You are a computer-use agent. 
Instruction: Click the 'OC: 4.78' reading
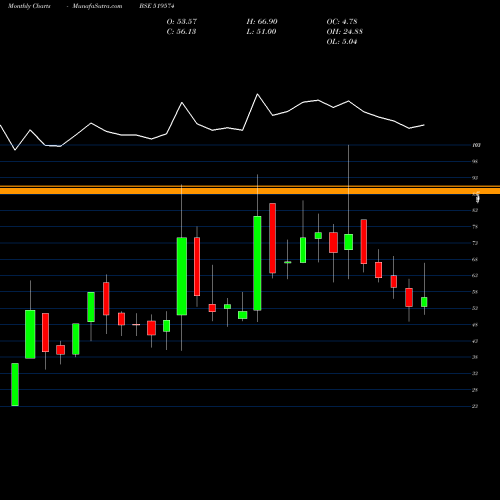point(342,22)
